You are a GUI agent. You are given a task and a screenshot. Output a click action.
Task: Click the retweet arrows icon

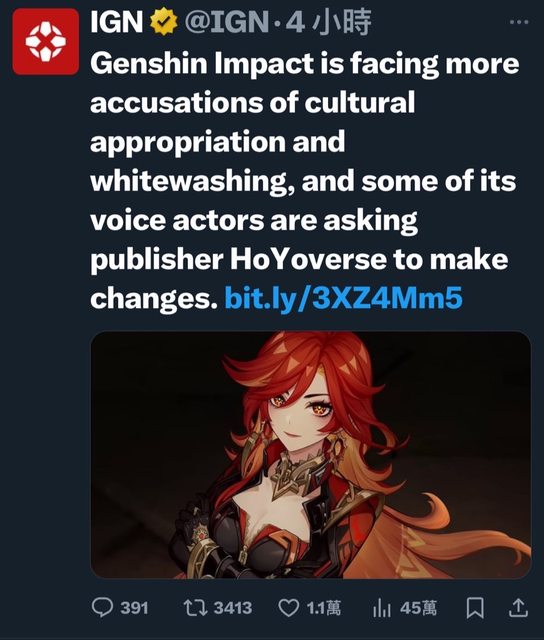pos(195,607)
